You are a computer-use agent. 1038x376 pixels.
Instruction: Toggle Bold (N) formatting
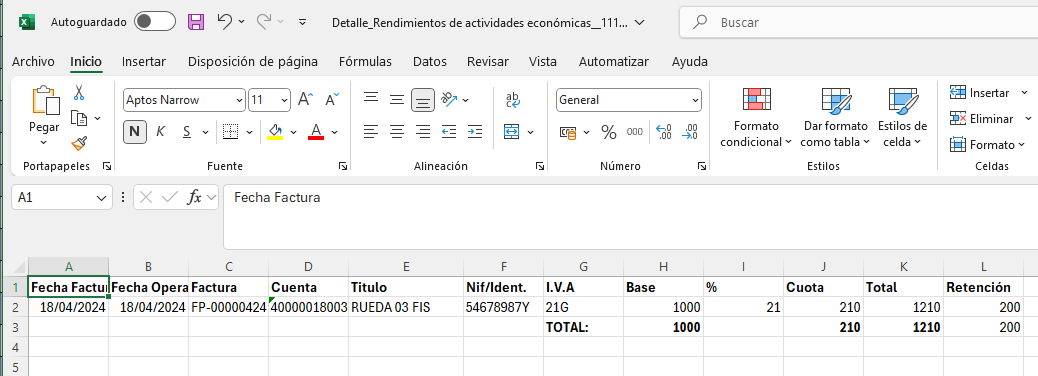tap(134, 132)
